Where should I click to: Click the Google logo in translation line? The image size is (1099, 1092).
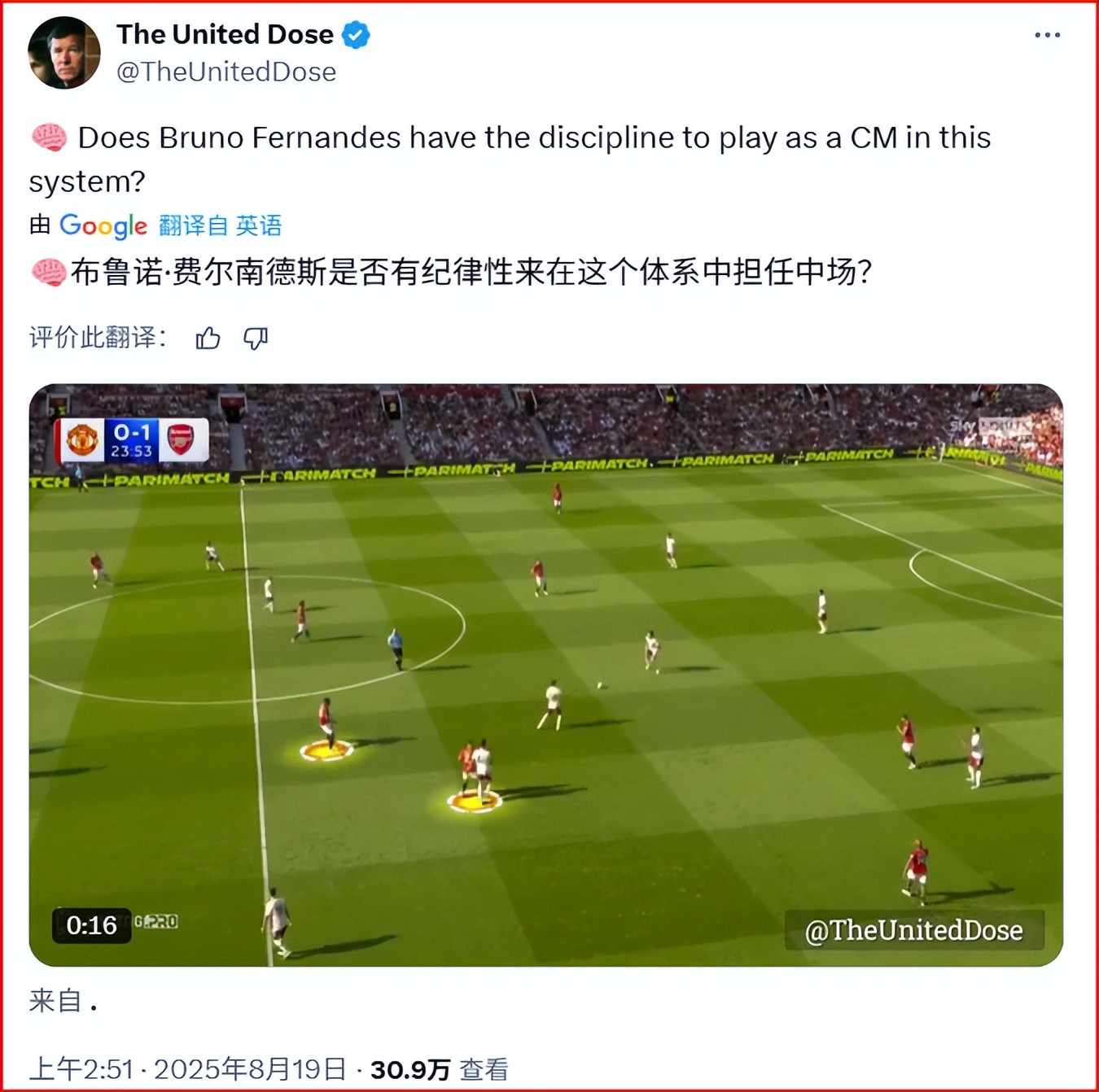(x=103, y=225)
